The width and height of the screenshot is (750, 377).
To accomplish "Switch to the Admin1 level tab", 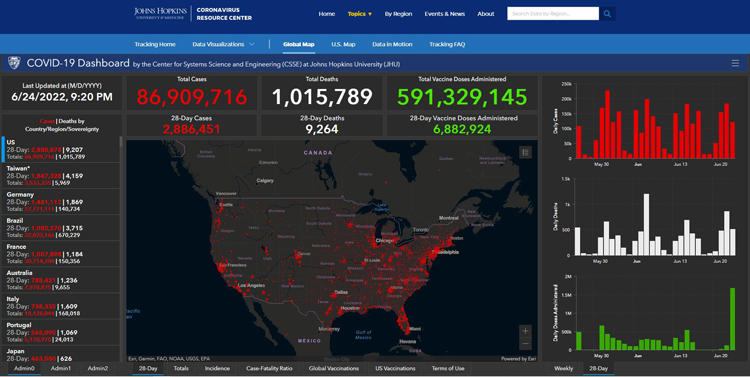I will click(61, 368).
